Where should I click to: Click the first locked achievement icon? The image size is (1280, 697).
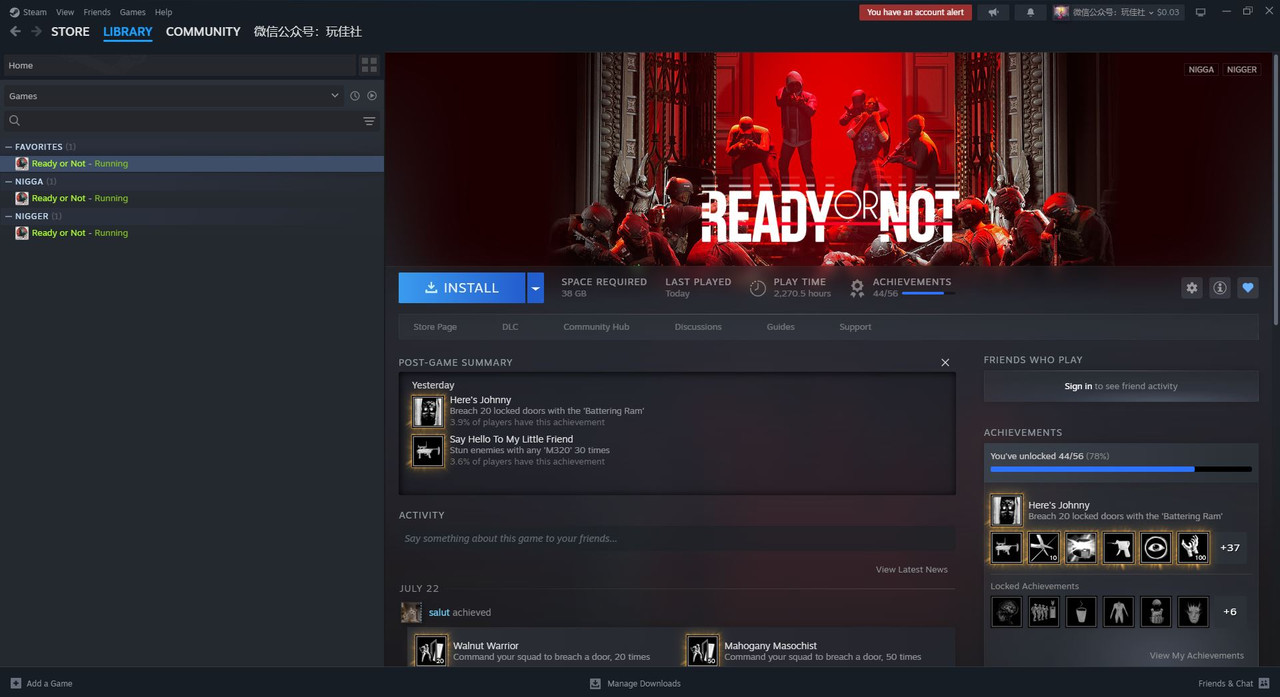[1006, 611]
